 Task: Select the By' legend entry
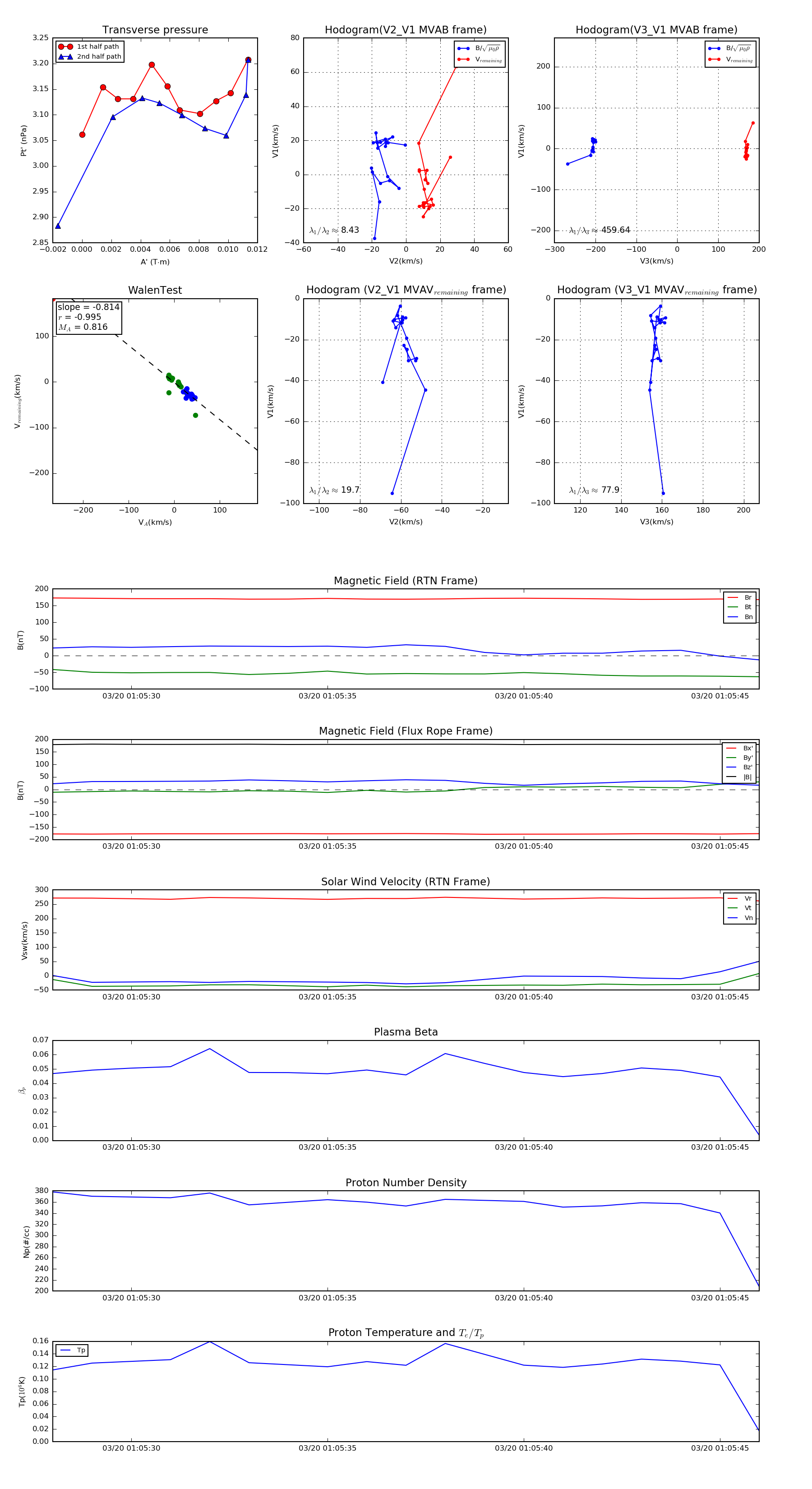click(739, 758)
